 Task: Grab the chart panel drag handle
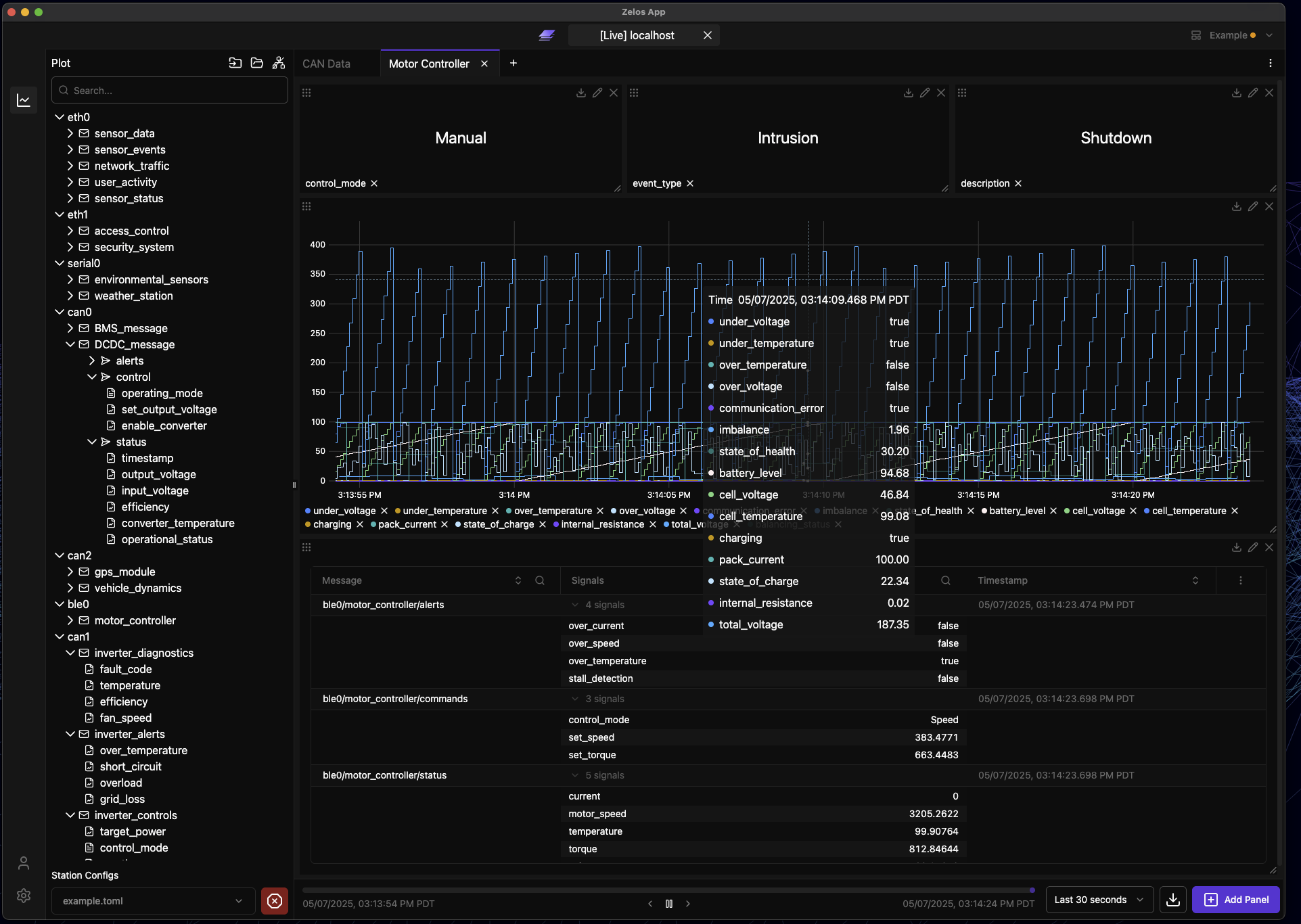tap(306, 206)
